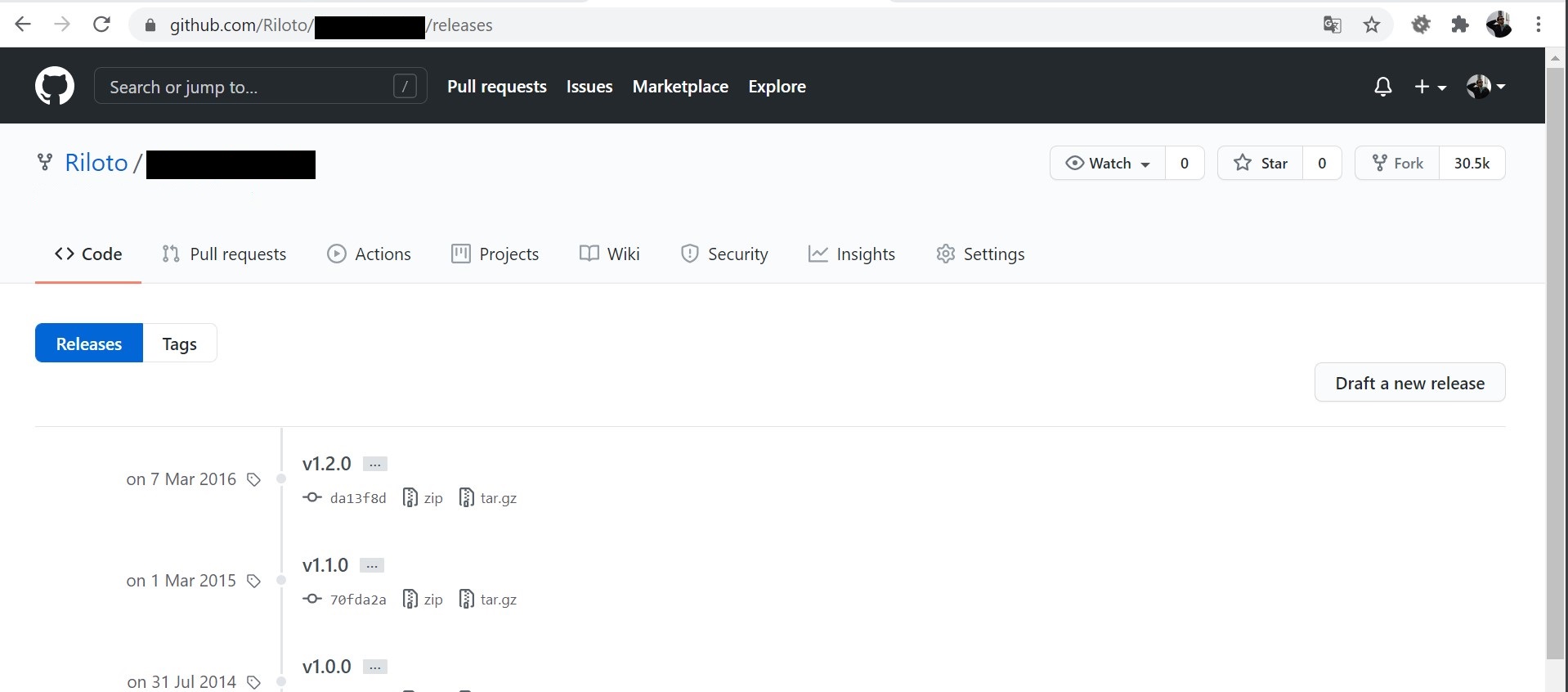Click the tag icon next to 7 Mar 2016
1568x692 pixels.
click(253, 479)
